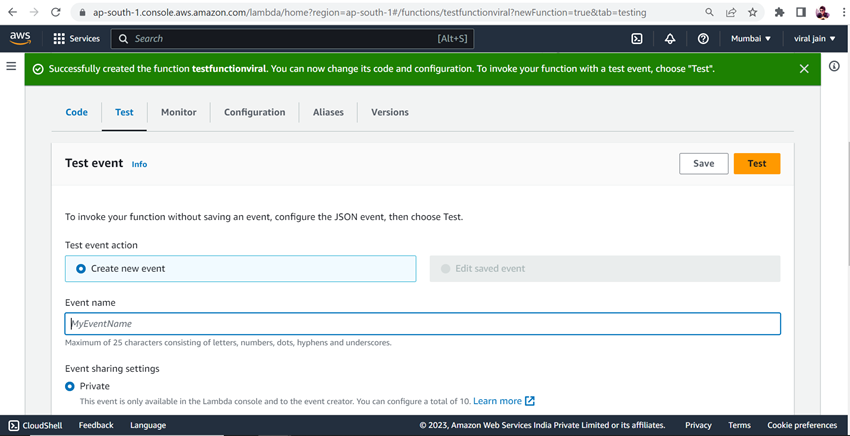The height and width of the screenshot is (436, 850).
Task: Open the Terms footer link
Action: [x=739, y=425]
